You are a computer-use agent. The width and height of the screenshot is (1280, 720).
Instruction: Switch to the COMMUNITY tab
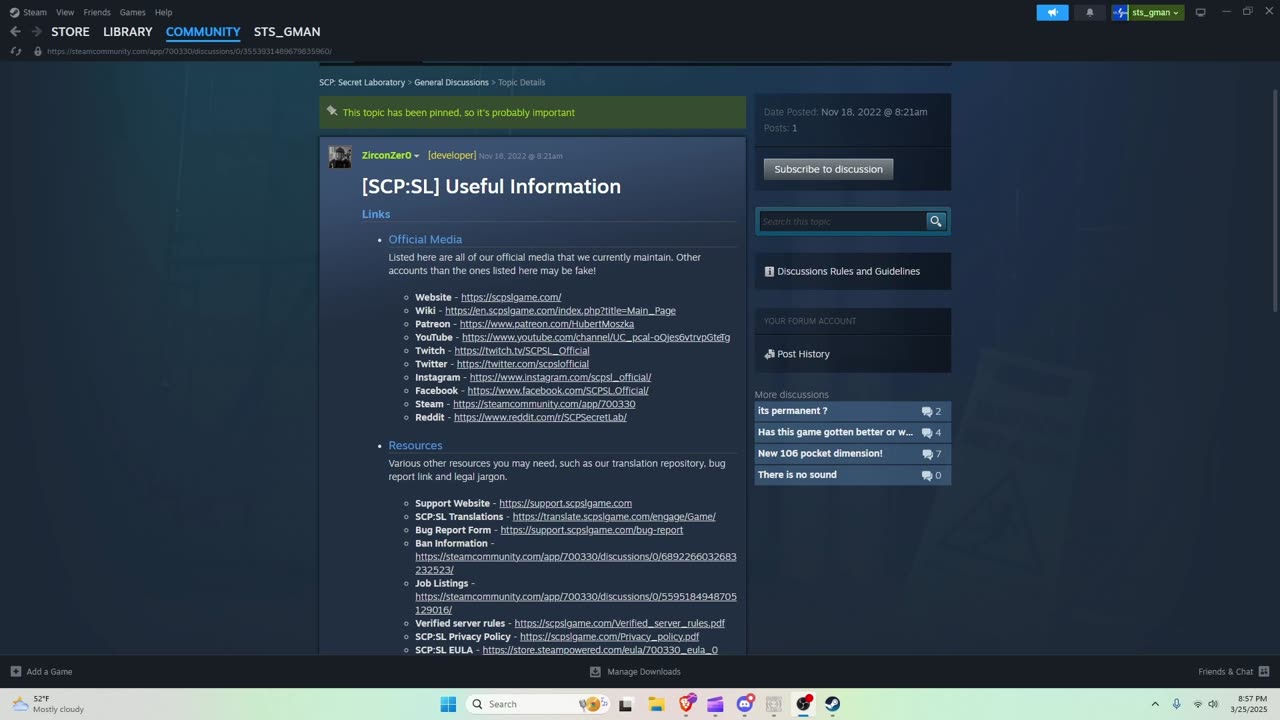tap(203, 32)
